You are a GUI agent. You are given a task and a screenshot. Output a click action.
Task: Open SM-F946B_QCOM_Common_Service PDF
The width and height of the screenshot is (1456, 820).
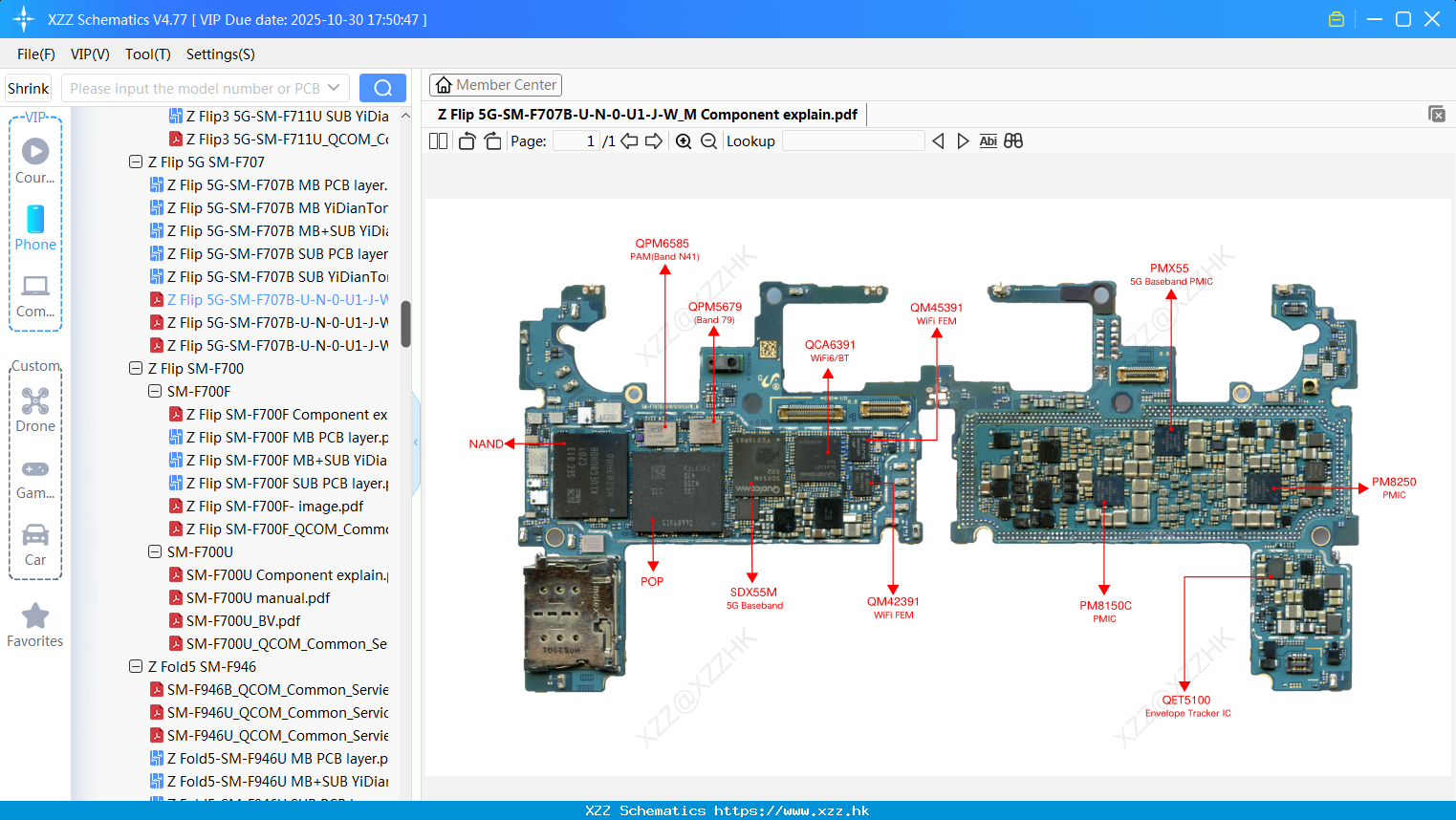[269, 689]
